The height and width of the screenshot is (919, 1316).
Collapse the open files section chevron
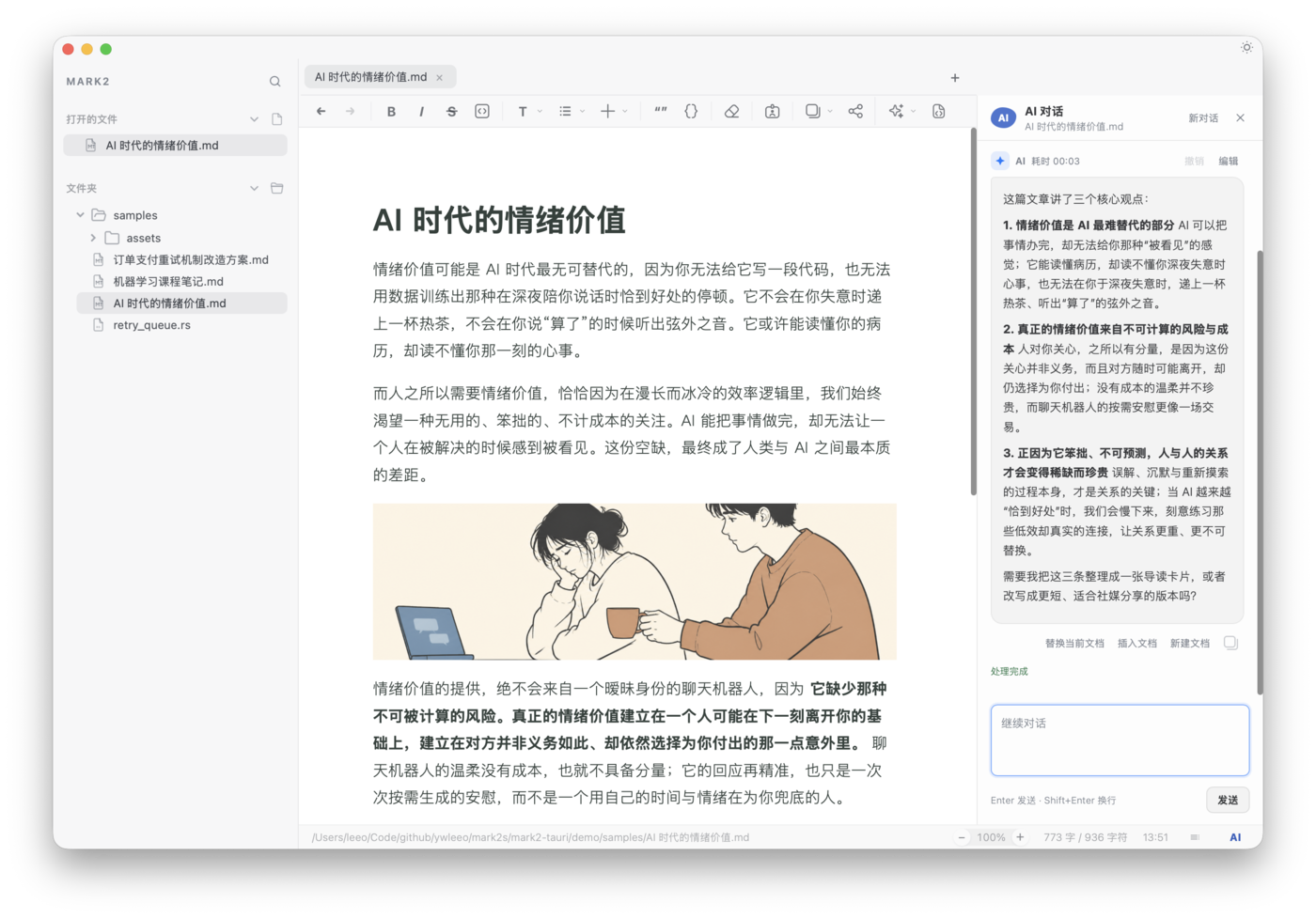pos(254,119)
